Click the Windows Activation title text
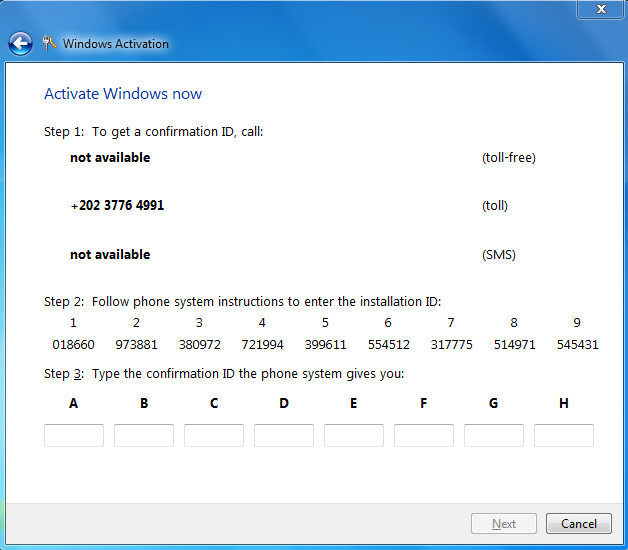628x550 pixels. pyautogui.click(x=116, y=44)
